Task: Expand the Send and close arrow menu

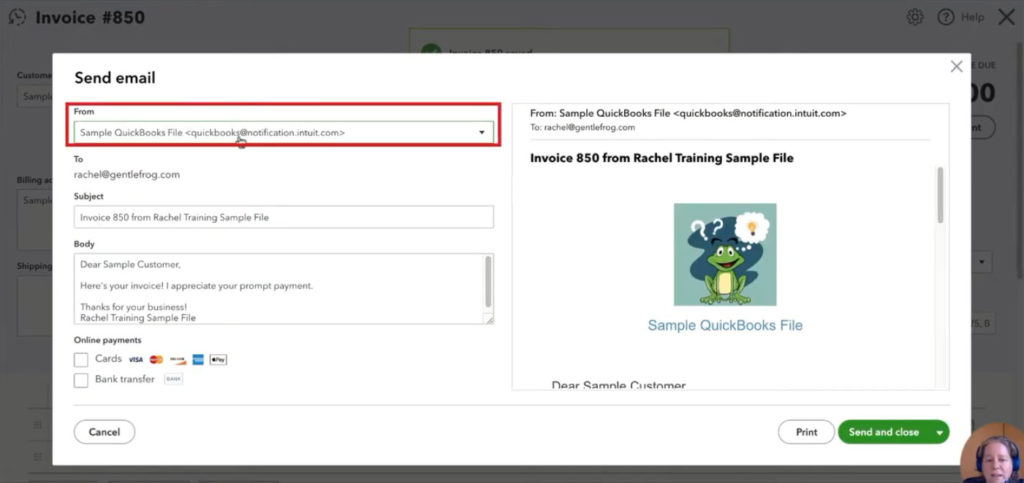Action: pyautogui.click(x=939, y=432)
